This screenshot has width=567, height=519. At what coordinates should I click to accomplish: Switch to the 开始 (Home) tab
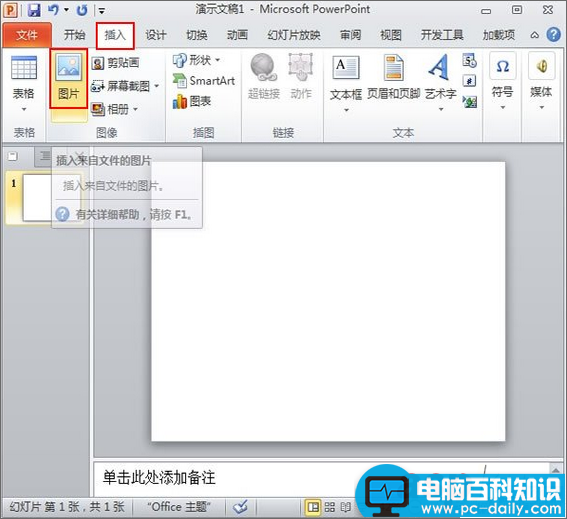coord(74,35)
